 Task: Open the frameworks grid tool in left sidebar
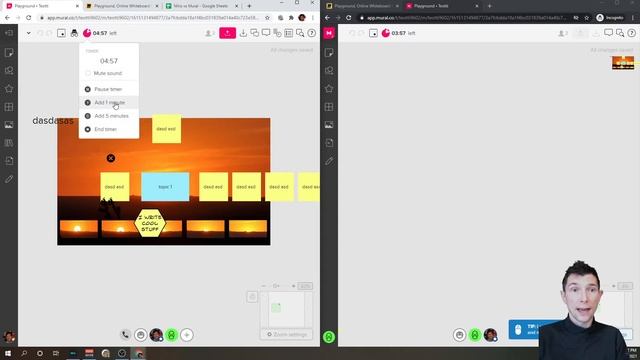[9, 107]
